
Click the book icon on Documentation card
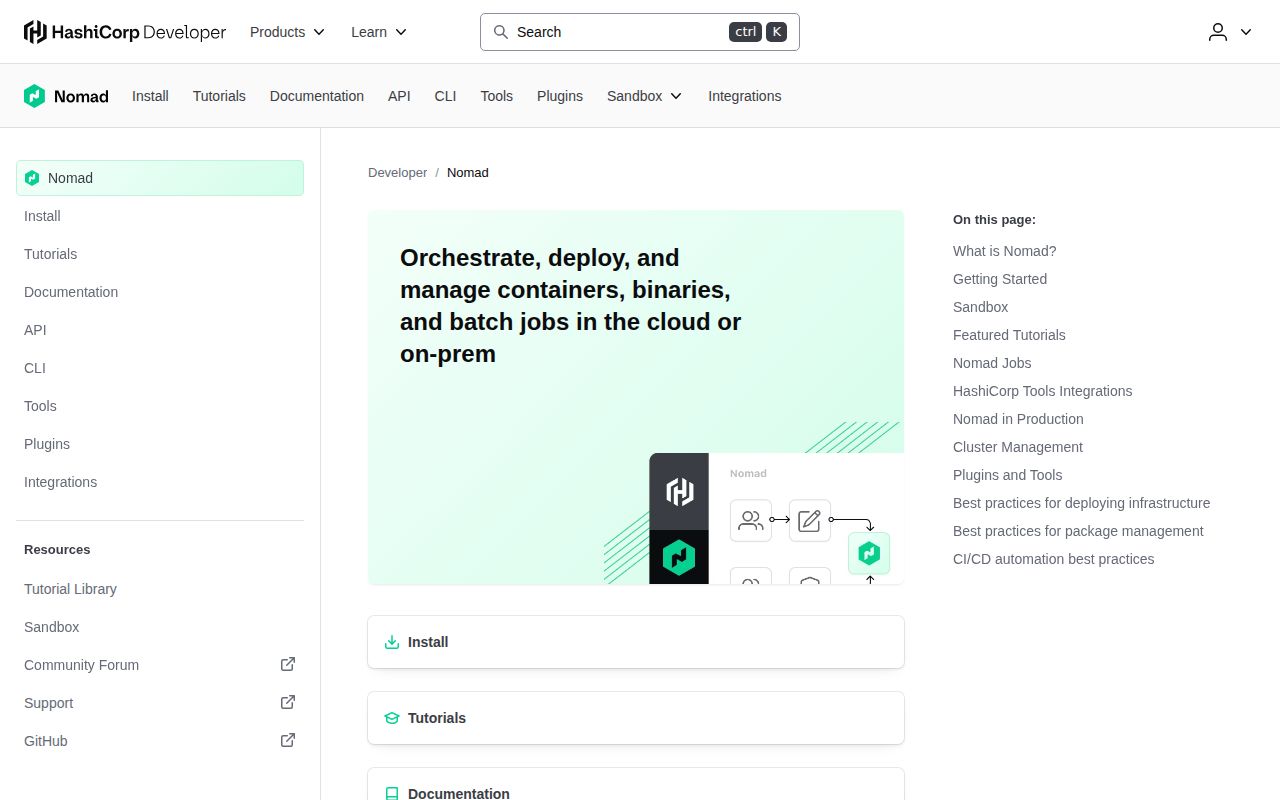[392, 794]
